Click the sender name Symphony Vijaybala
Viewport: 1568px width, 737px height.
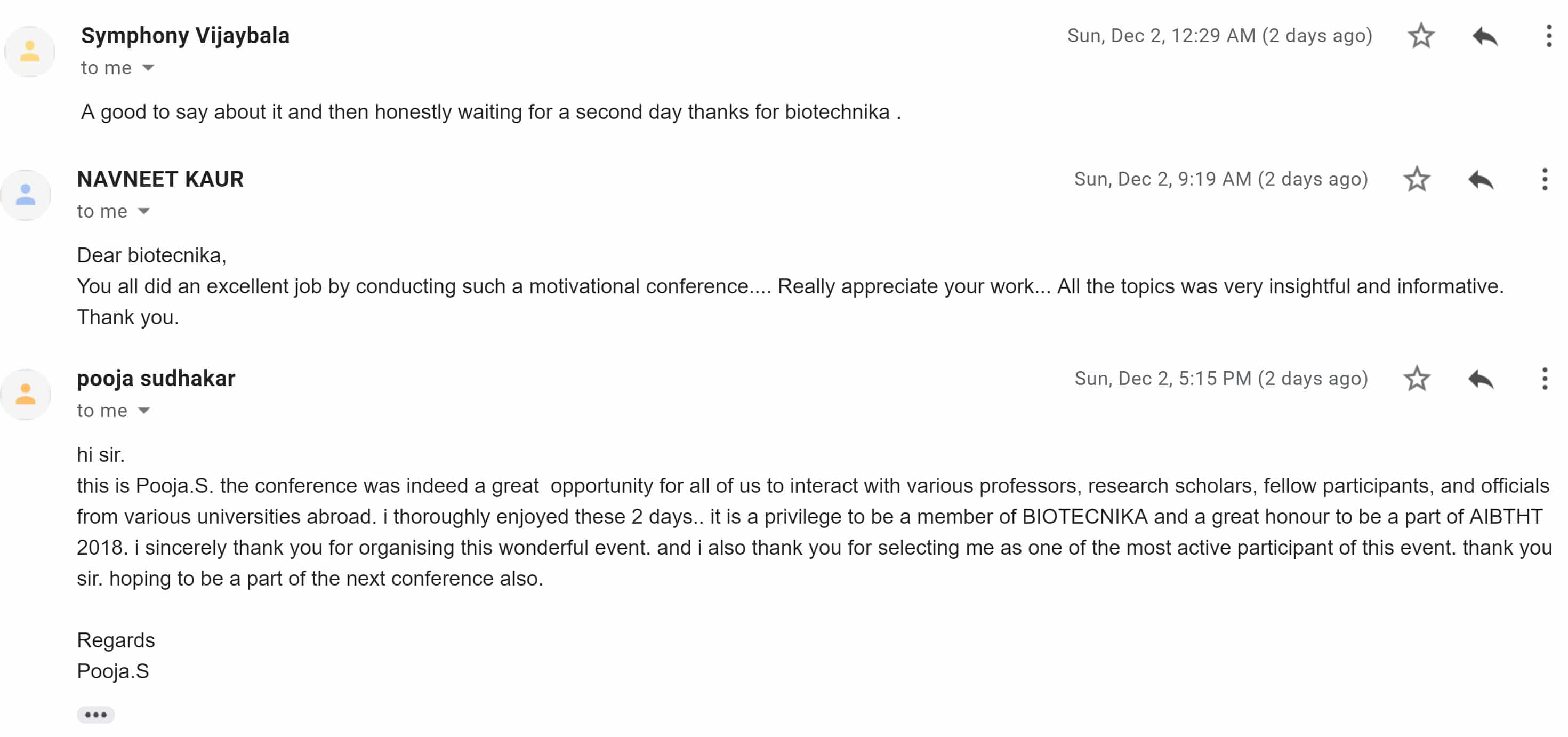(185, 35)
